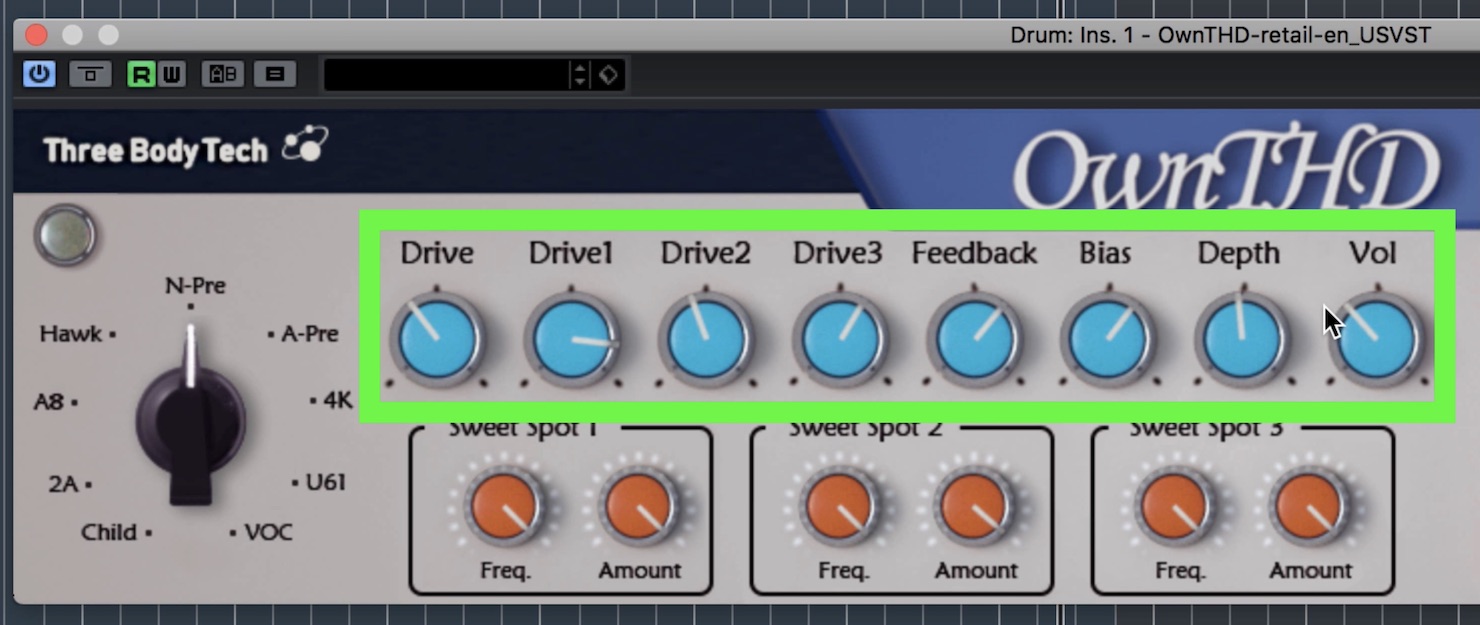The height and width of the screenshot is (625, 1480).
Task: Enable Write automation W button
Action: coord(172,74)
